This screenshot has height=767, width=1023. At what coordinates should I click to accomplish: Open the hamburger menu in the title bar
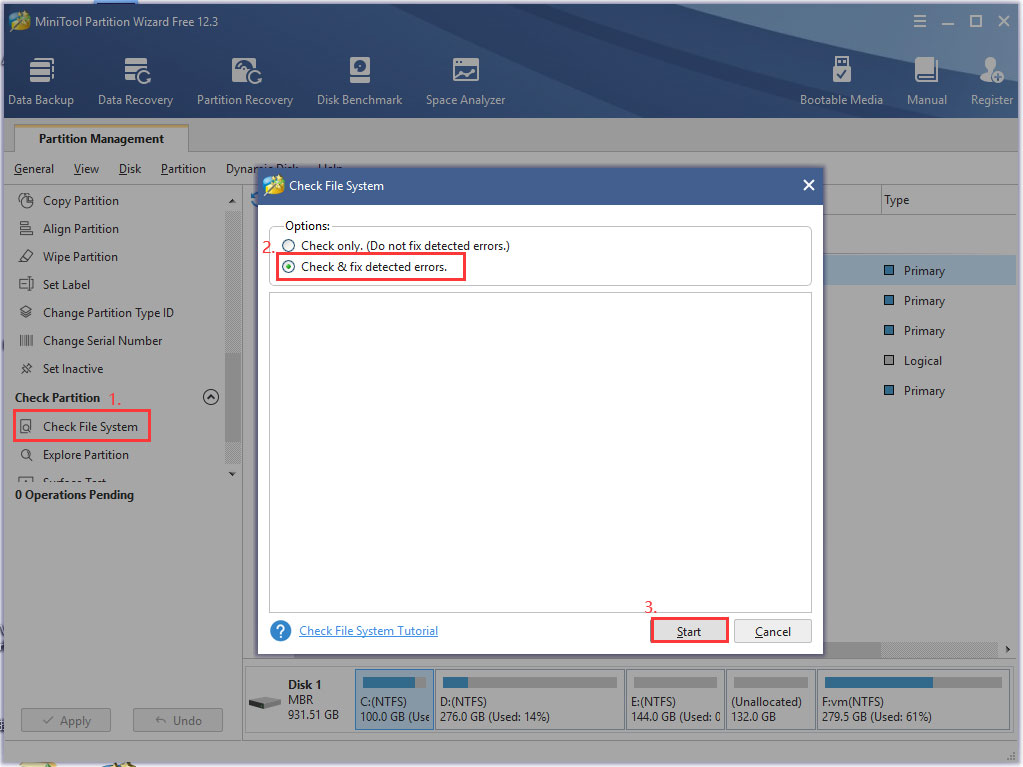(x=920, y=22)
